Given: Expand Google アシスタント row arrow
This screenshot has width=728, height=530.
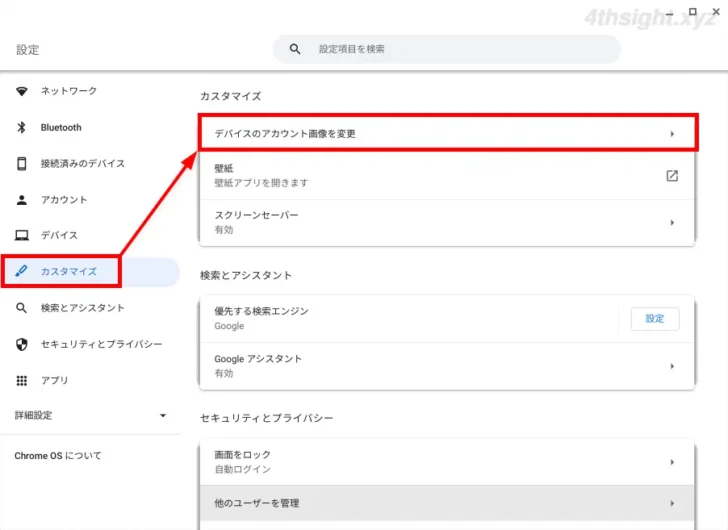Looking at the screenshot, I should pyautogui.click(x=672, y=366).
